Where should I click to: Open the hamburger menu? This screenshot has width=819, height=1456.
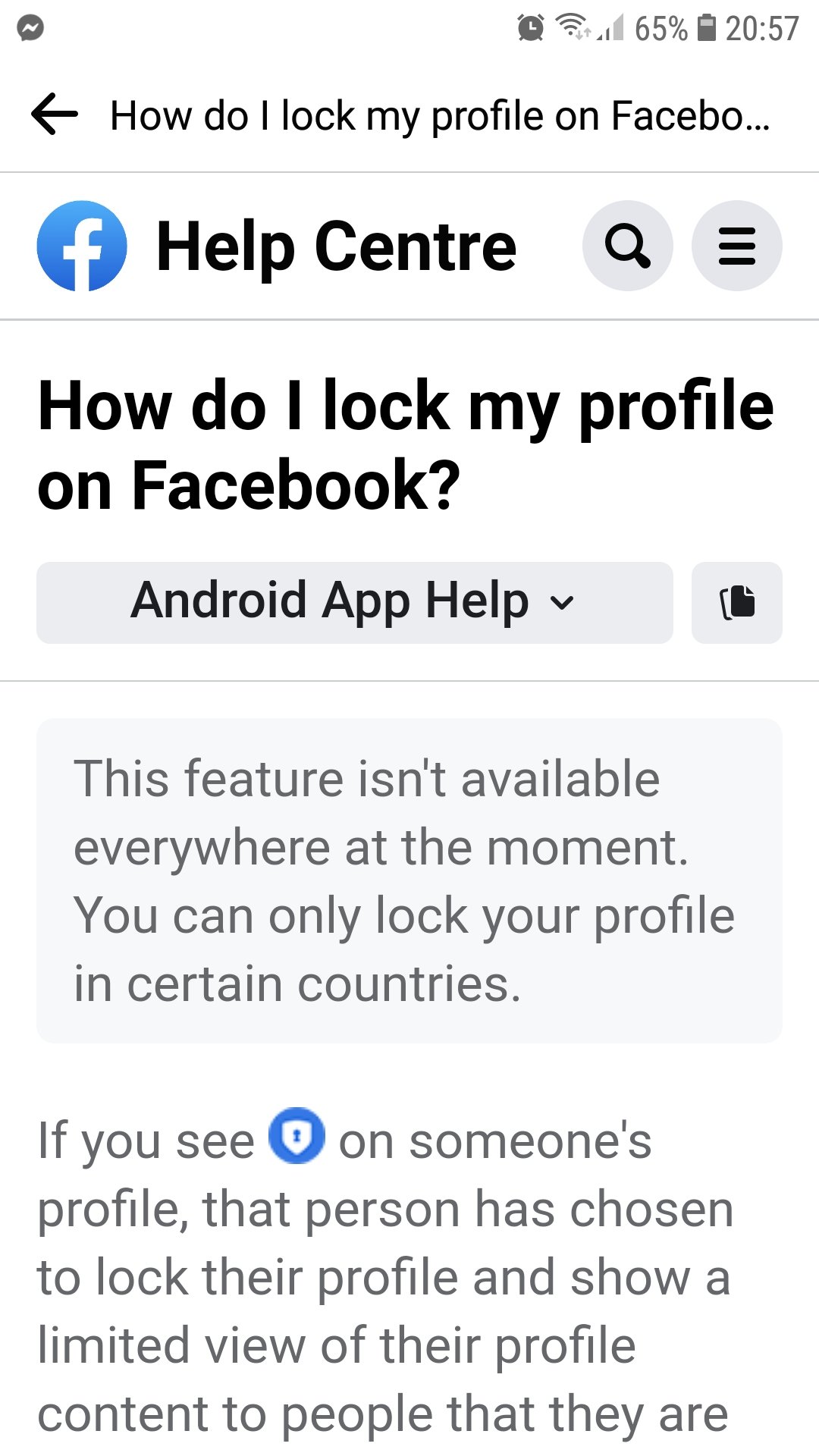736,246
